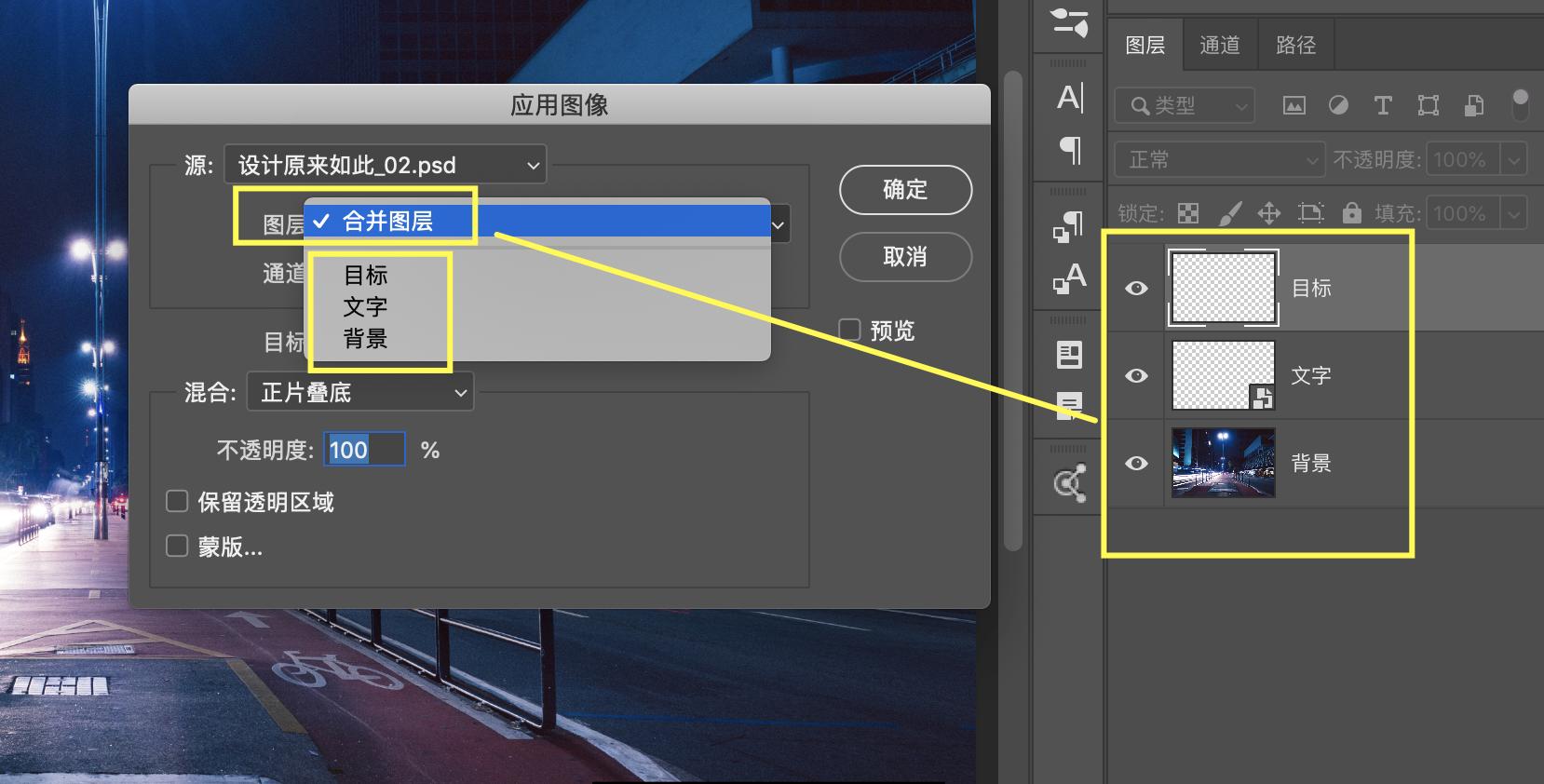Select the 目标 layer thumbnail
The height and width of the screenshot is (784, 1544).
pyautogui.click(x=1223, y=288)
